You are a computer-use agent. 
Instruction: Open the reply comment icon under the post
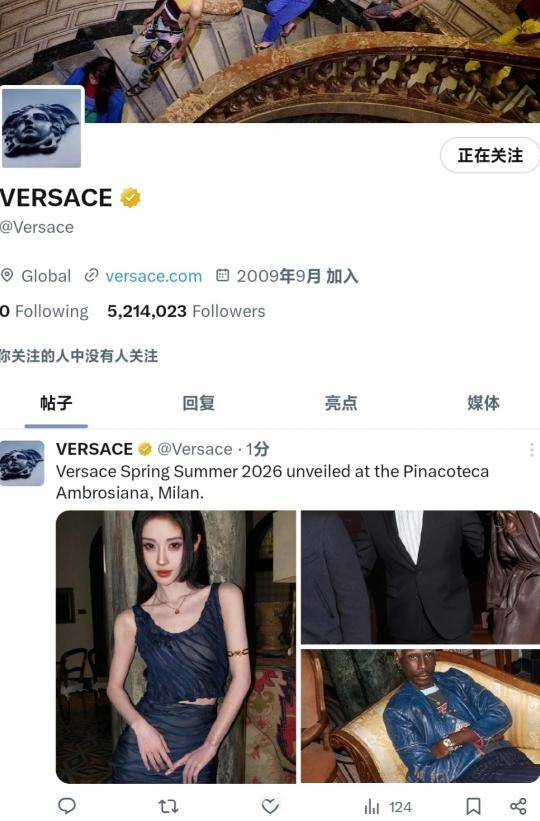(x=67, y=805)
